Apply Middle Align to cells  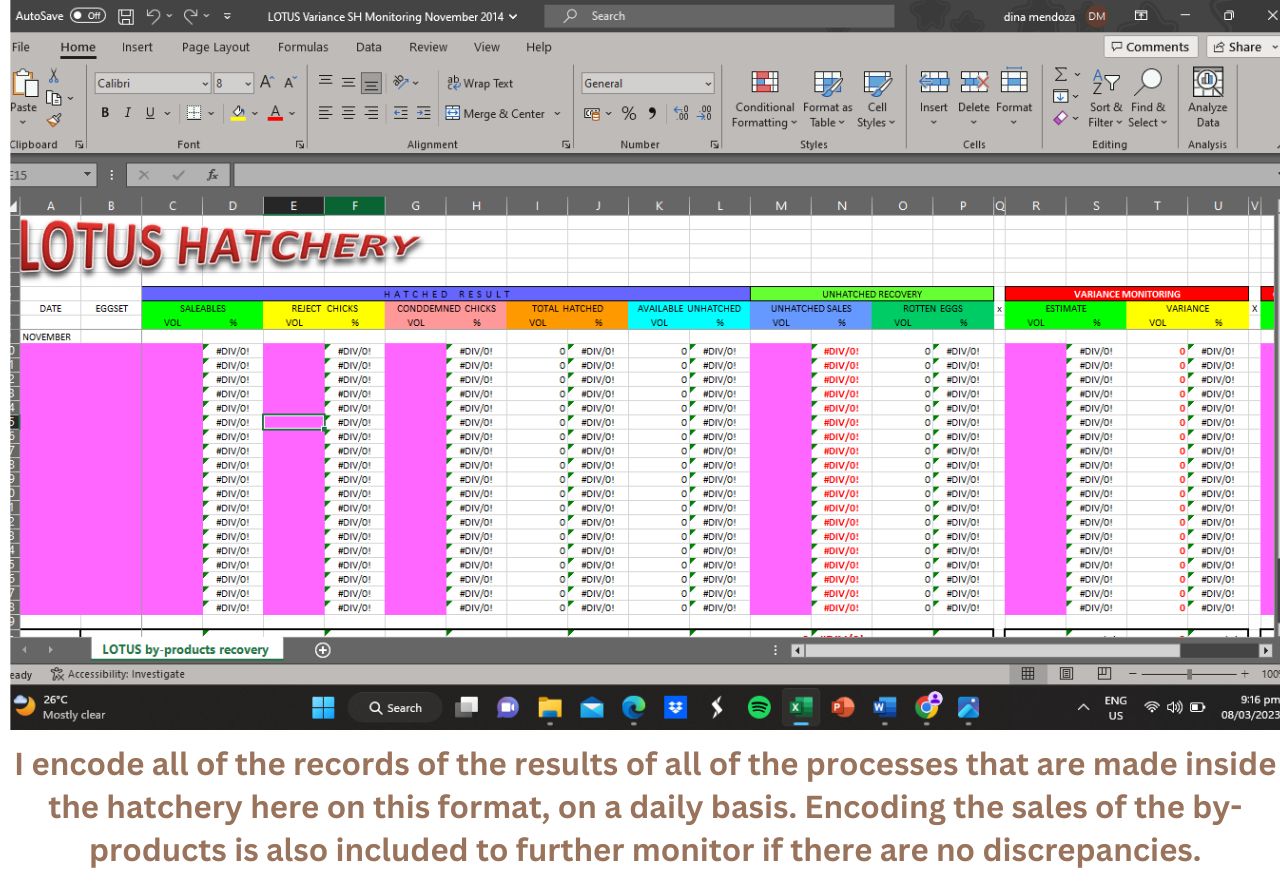coord(349,83)
